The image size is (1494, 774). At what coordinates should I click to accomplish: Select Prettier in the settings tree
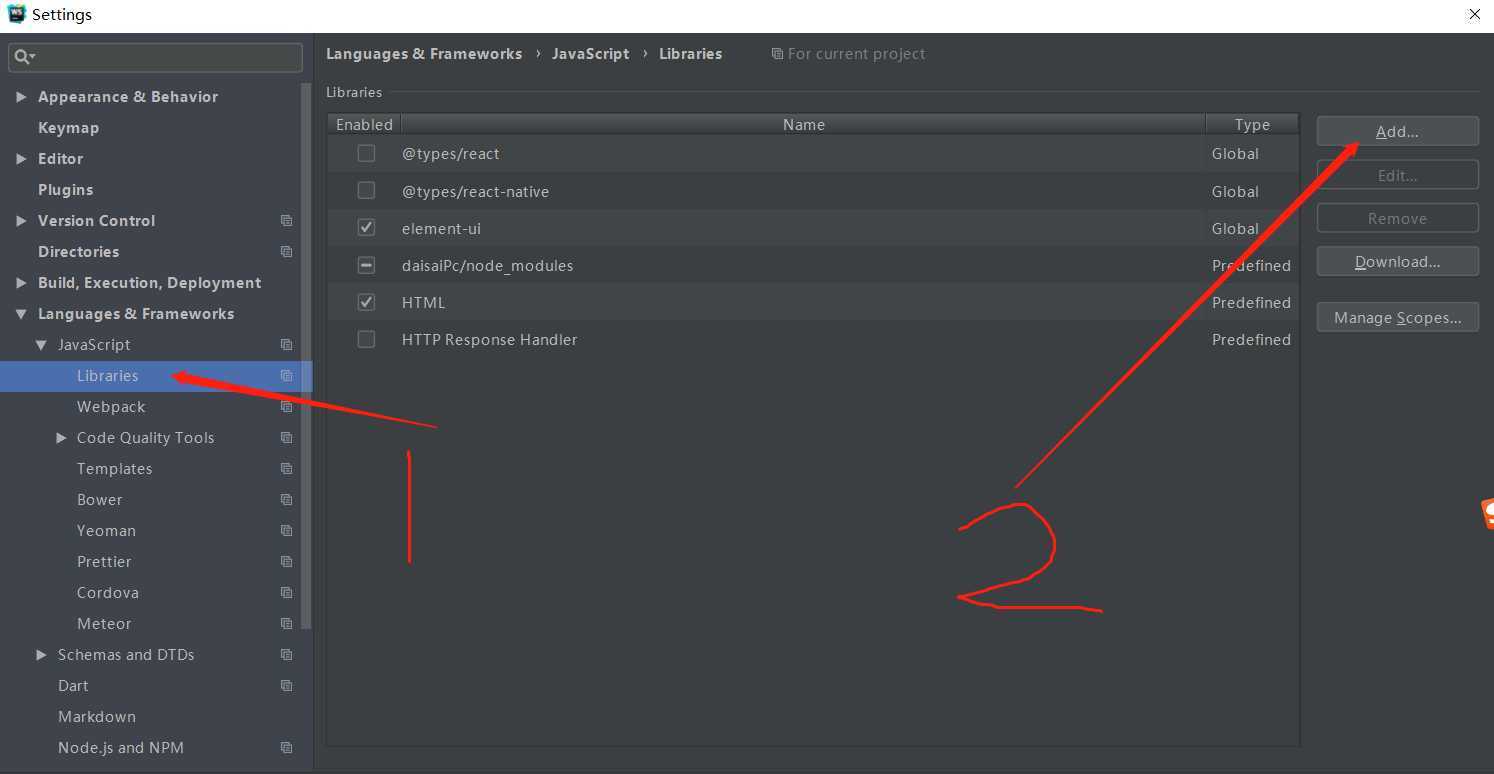104,562
